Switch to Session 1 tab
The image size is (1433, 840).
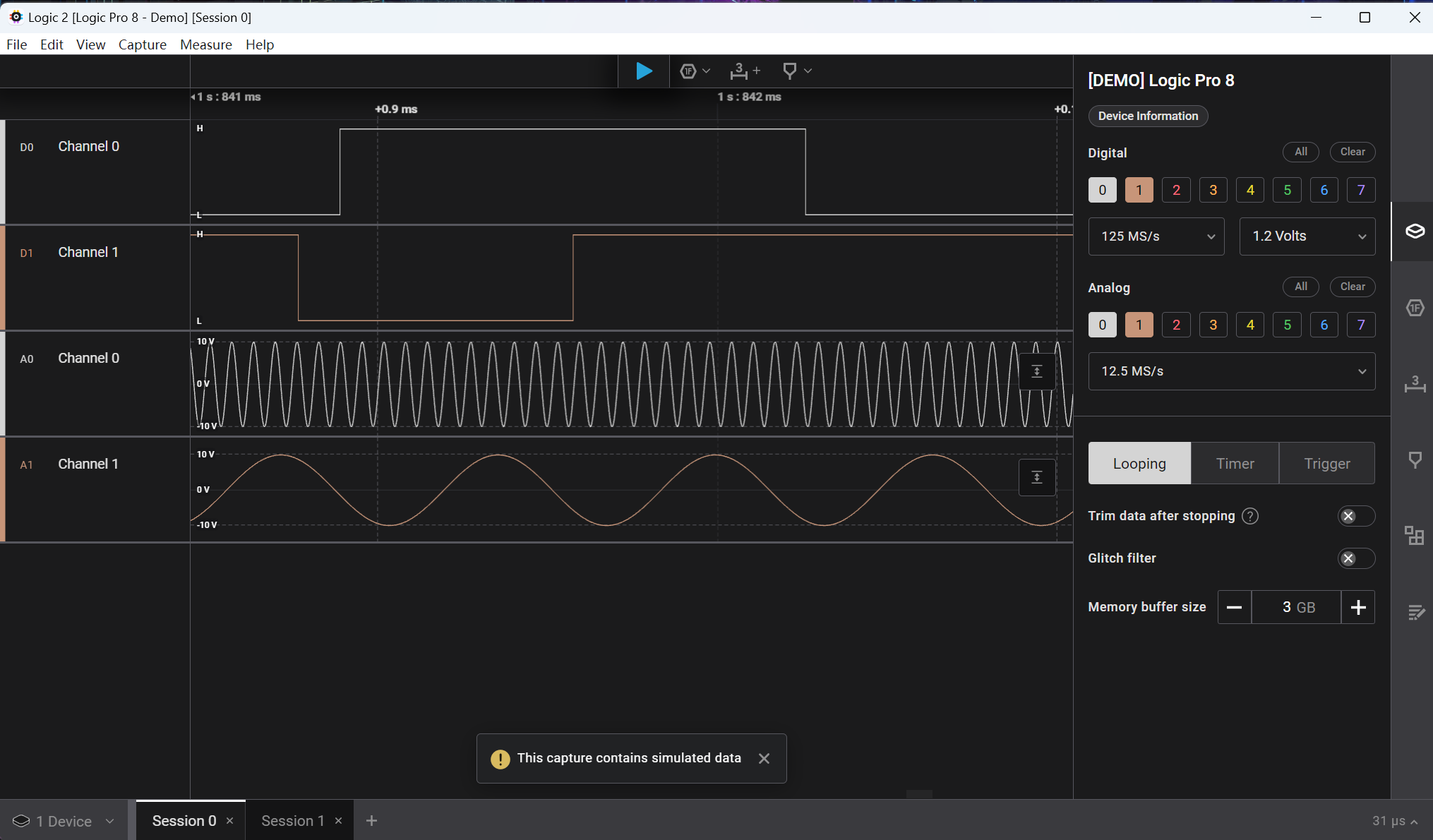tap(292, 821)
